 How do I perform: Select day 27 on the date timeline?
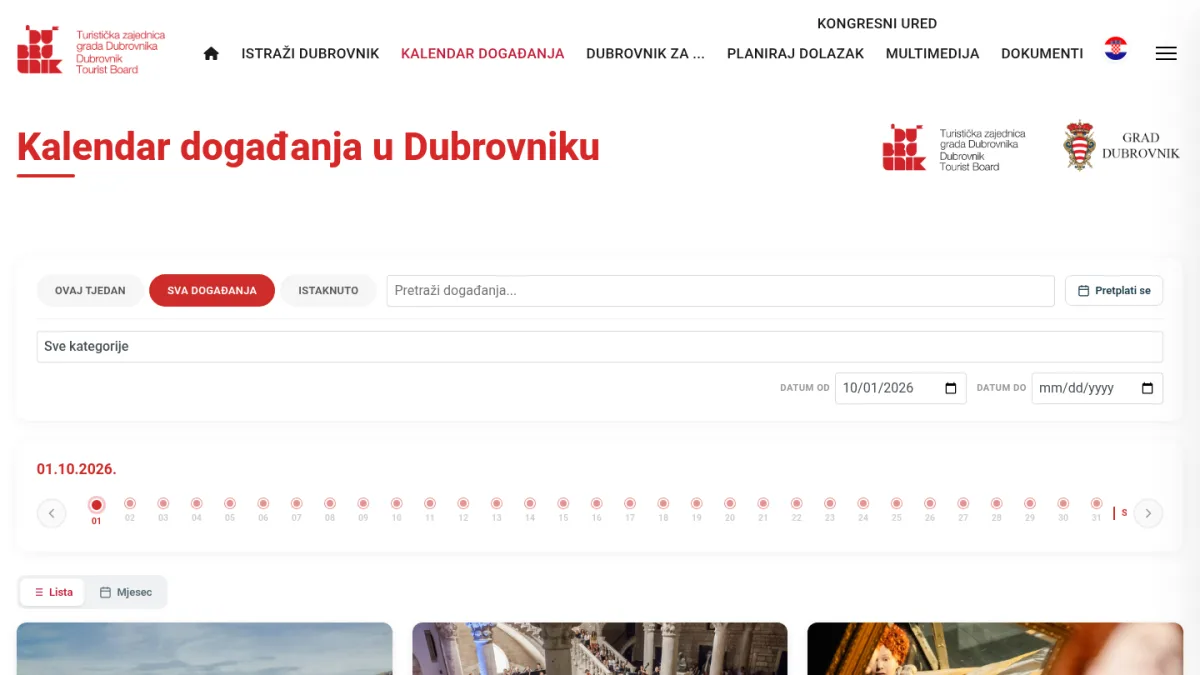(x=963, y=510)
